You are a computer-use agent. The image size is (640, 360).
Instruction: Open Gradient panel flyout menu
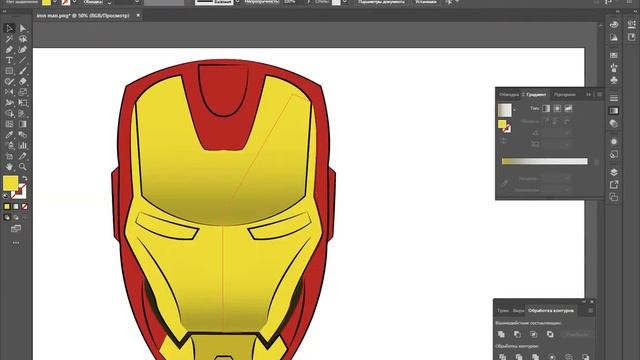point(599,94)
